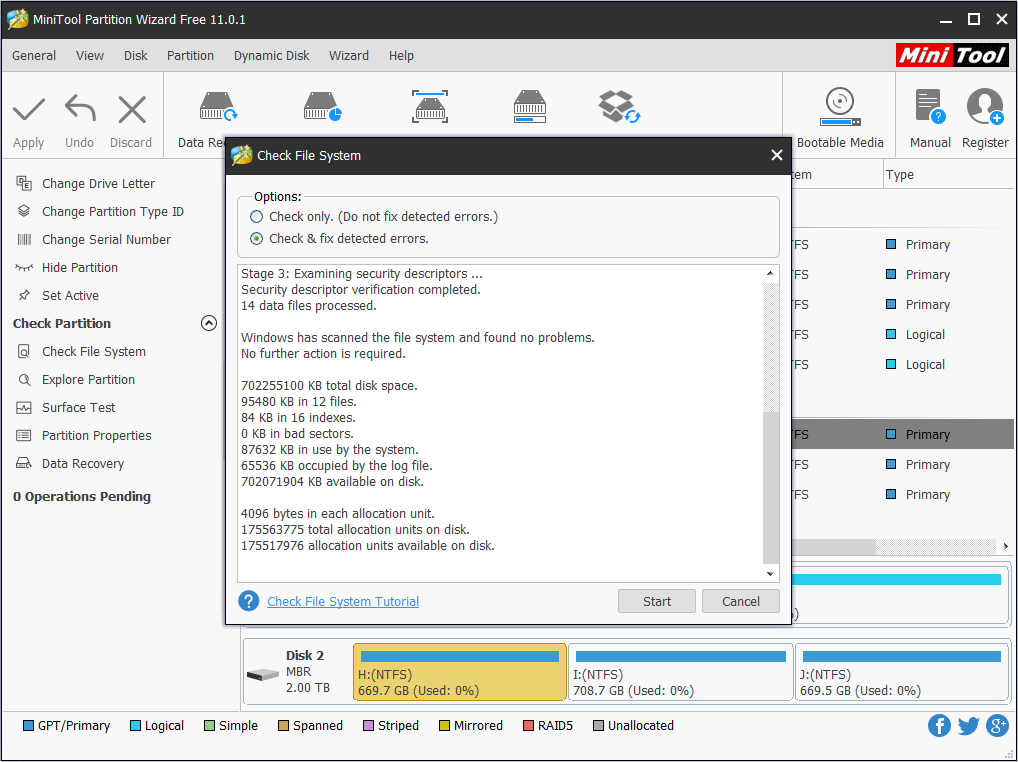Click the Register user icon

[x=985, y=106]
